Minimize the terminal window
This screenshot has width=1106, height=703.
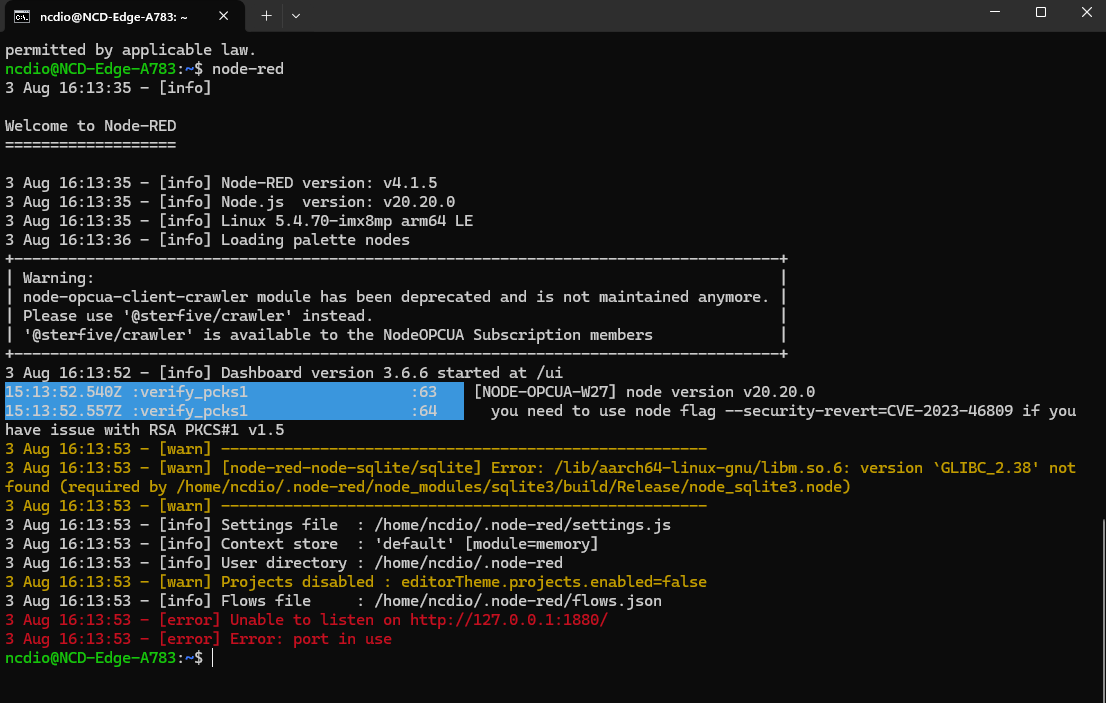(x=995, y=12)
